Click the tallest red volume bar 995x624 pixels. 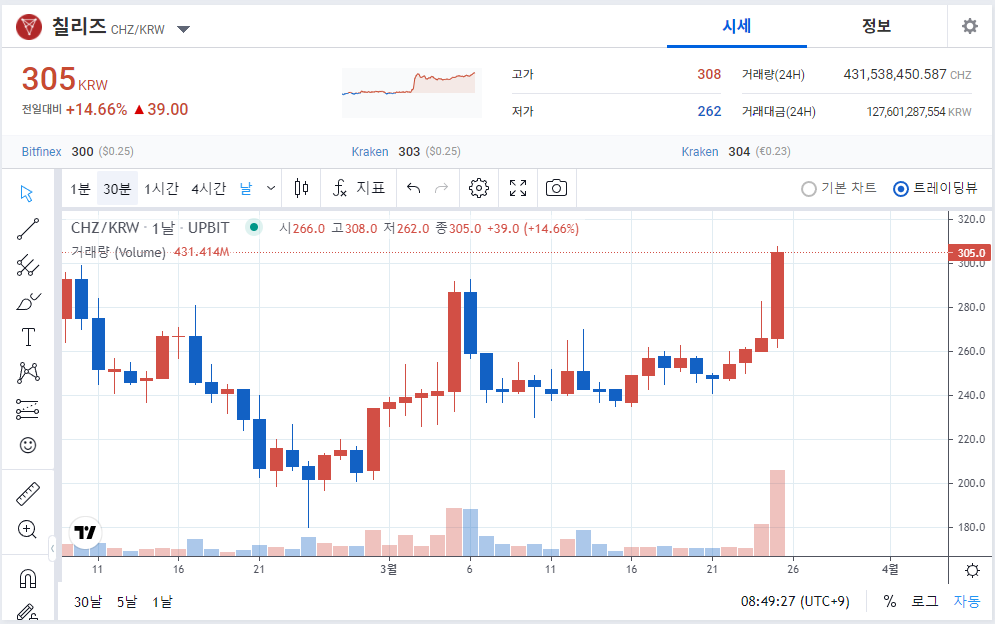point(777,513)
